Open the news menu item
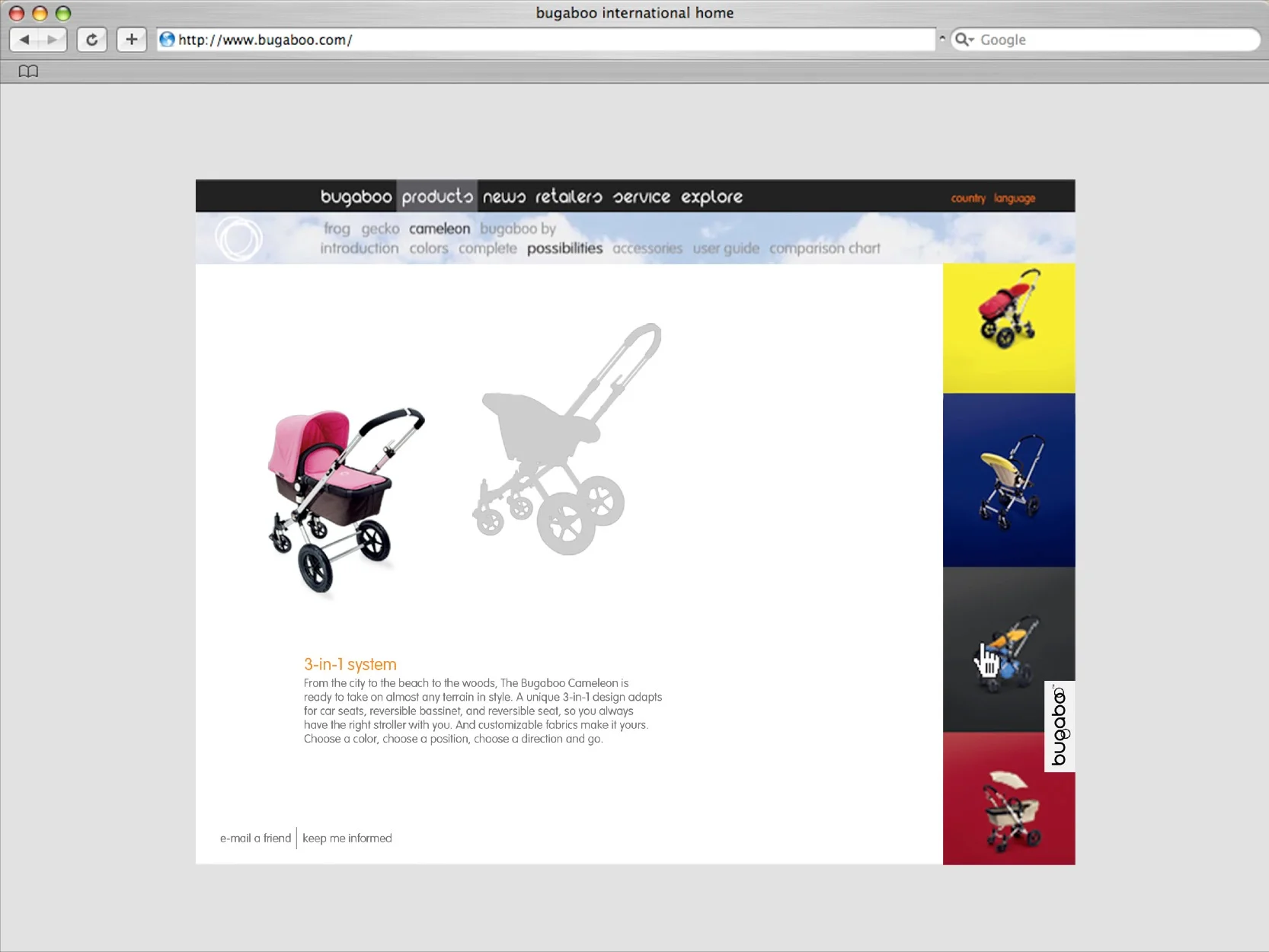The image size is (1269, 952). pyautogui.click(x=504, y=197)
